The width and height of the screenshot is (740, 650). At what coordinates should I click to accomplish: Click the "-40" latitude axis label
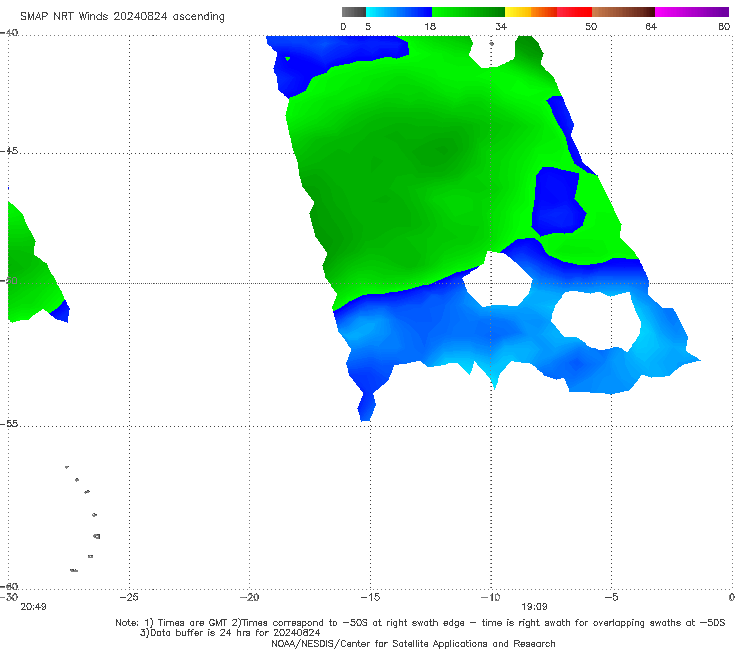pyautogui.click(x=9, y=33)
